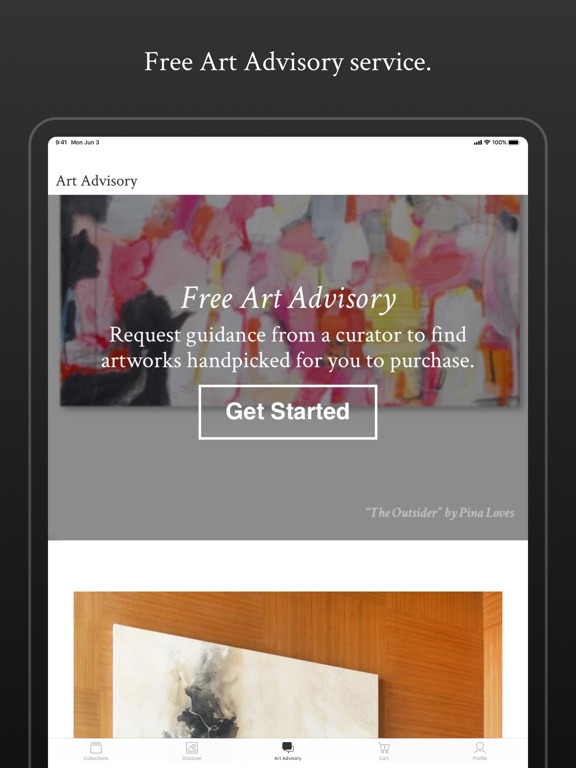
Task: Tap the Mon Jun 3 date
Action: click(x=85, y=143)
